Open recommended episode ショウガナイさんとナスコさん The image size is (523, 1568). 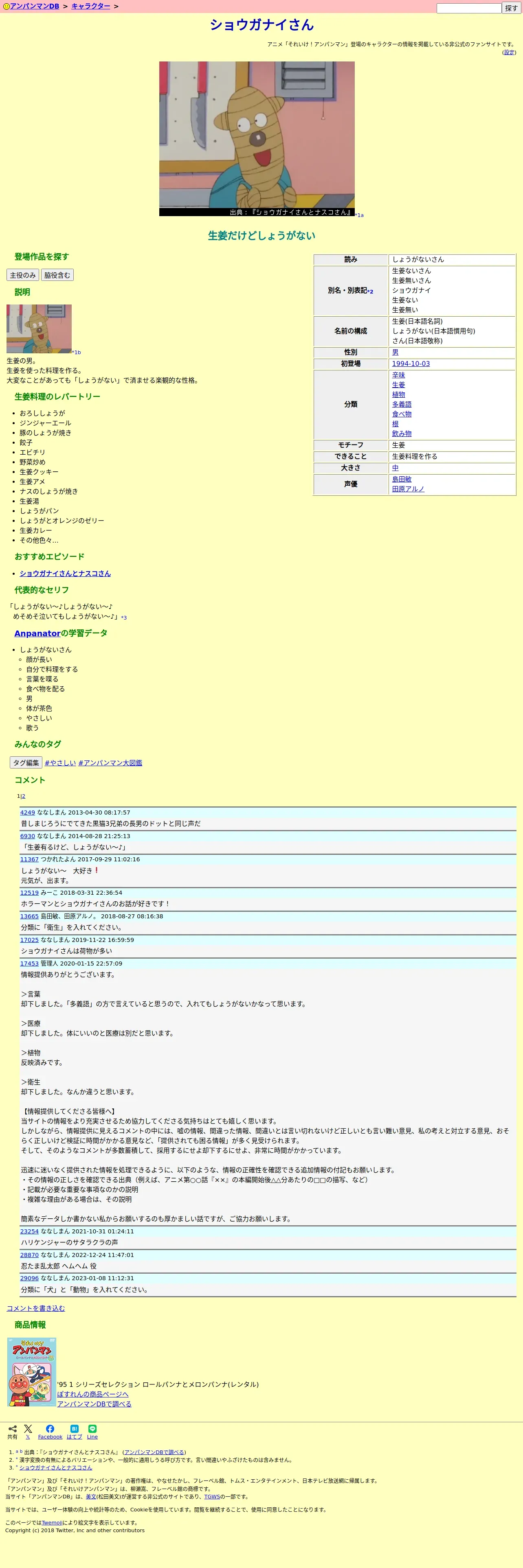pyautogui.click(x=65, y=574)
